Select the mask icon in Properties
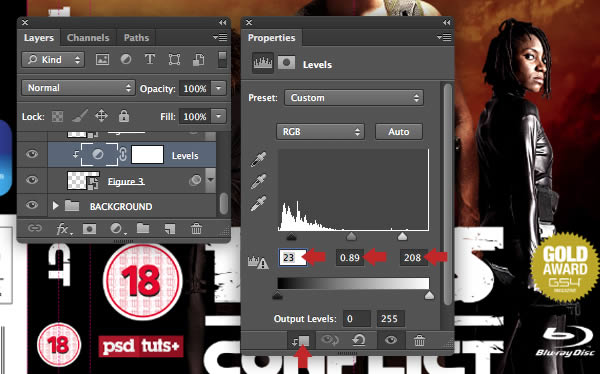 tap(287, 63)
